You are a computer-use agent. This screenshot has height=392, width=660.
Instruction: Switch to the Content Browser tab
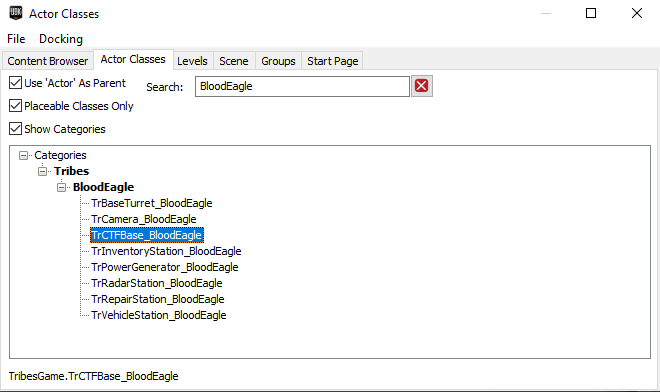pyautogui.click(x=48, y=61)
